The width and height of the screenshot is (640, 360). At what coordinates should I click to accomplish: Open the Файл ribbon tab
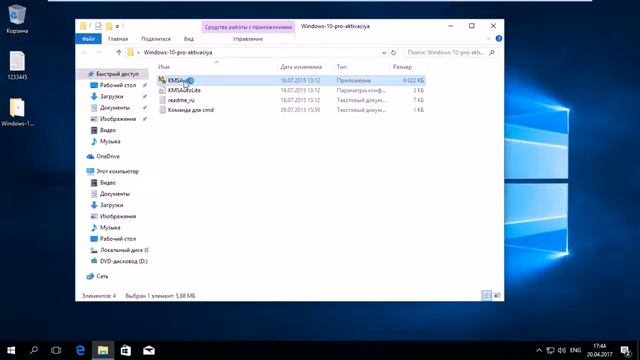88,39
